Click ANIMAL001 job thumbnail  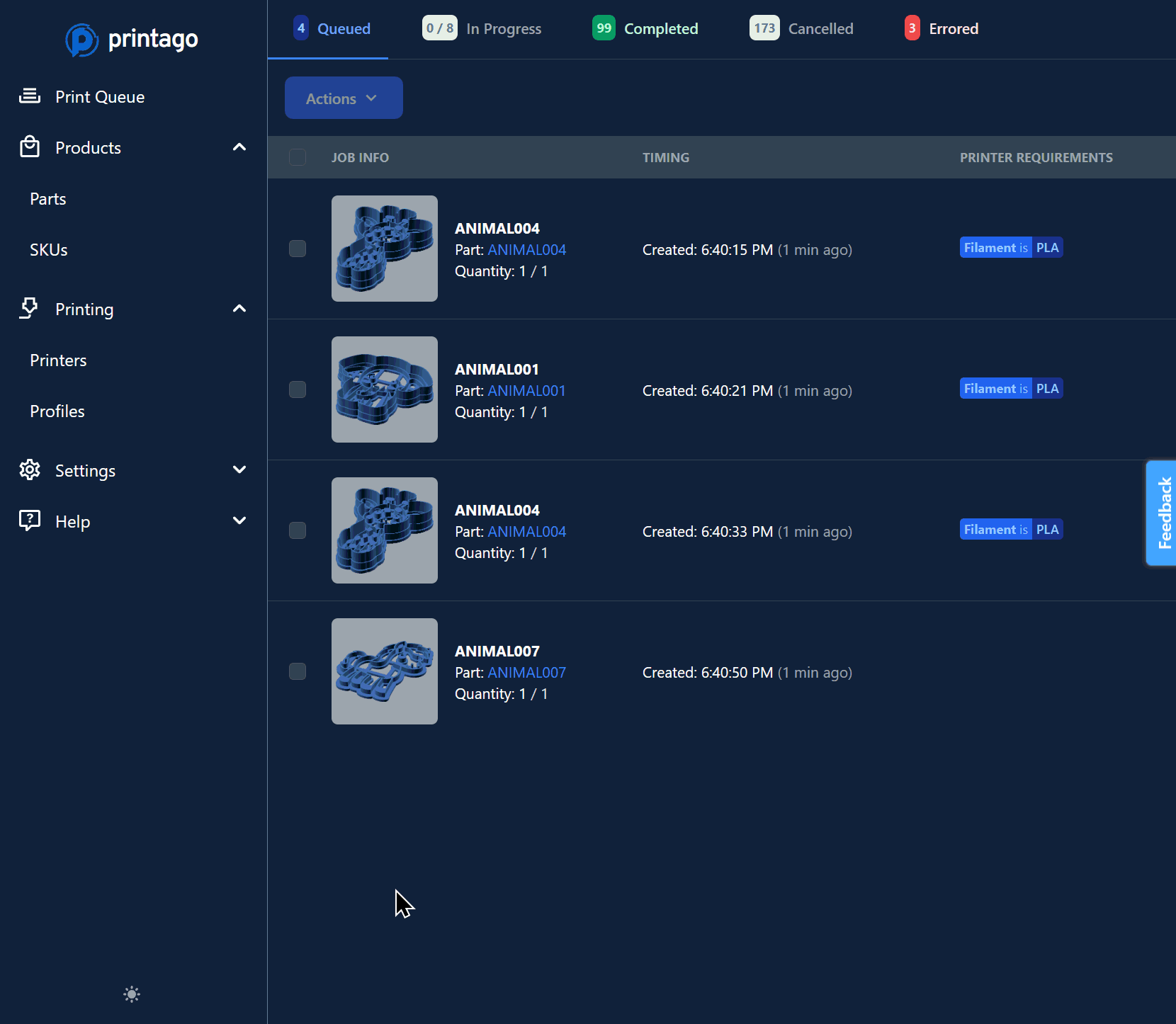click(x=385, y=389)
